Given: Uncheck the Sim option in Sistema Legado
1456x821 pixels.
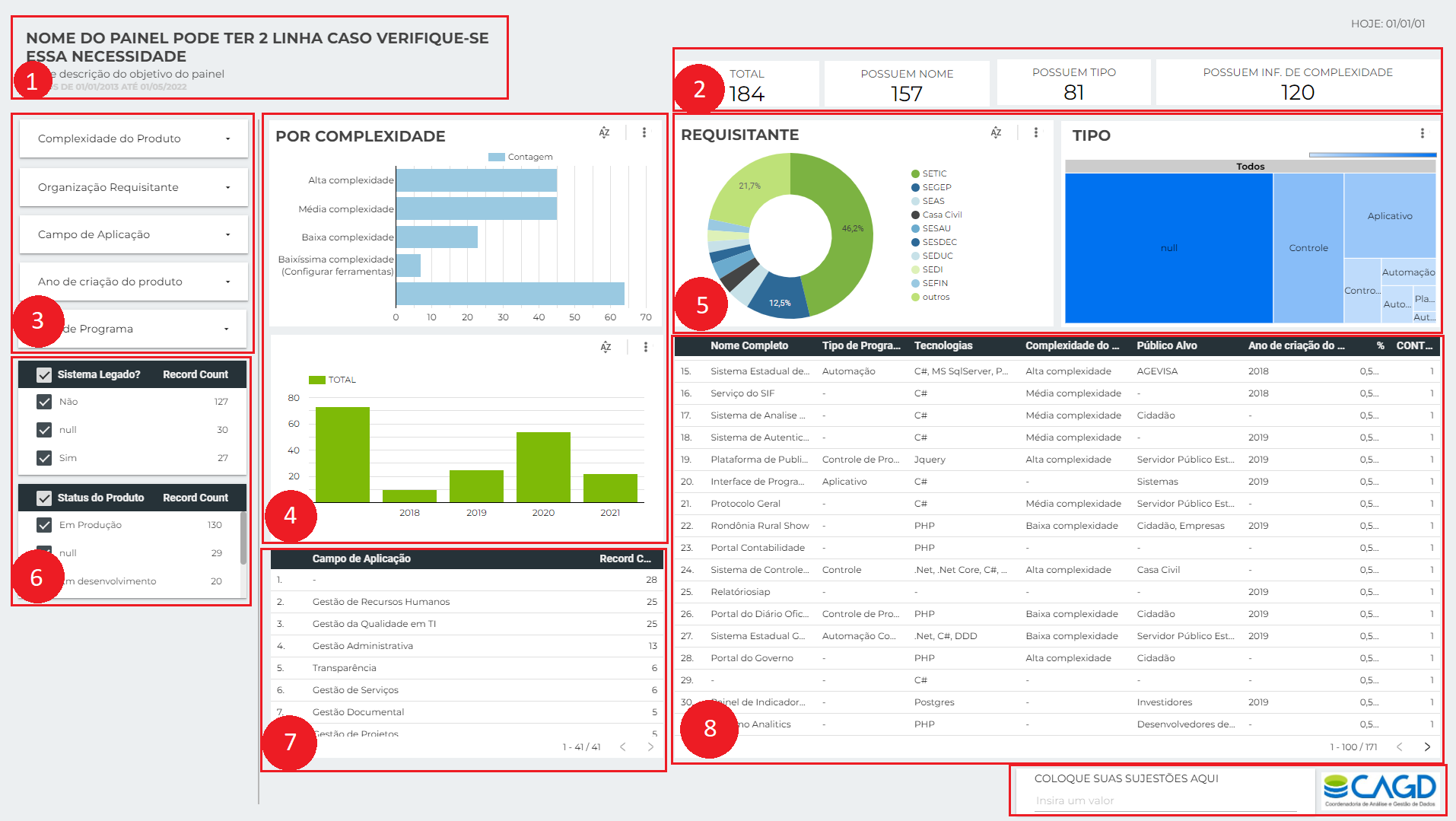Looking at the screenshot, I should [44, 458].
